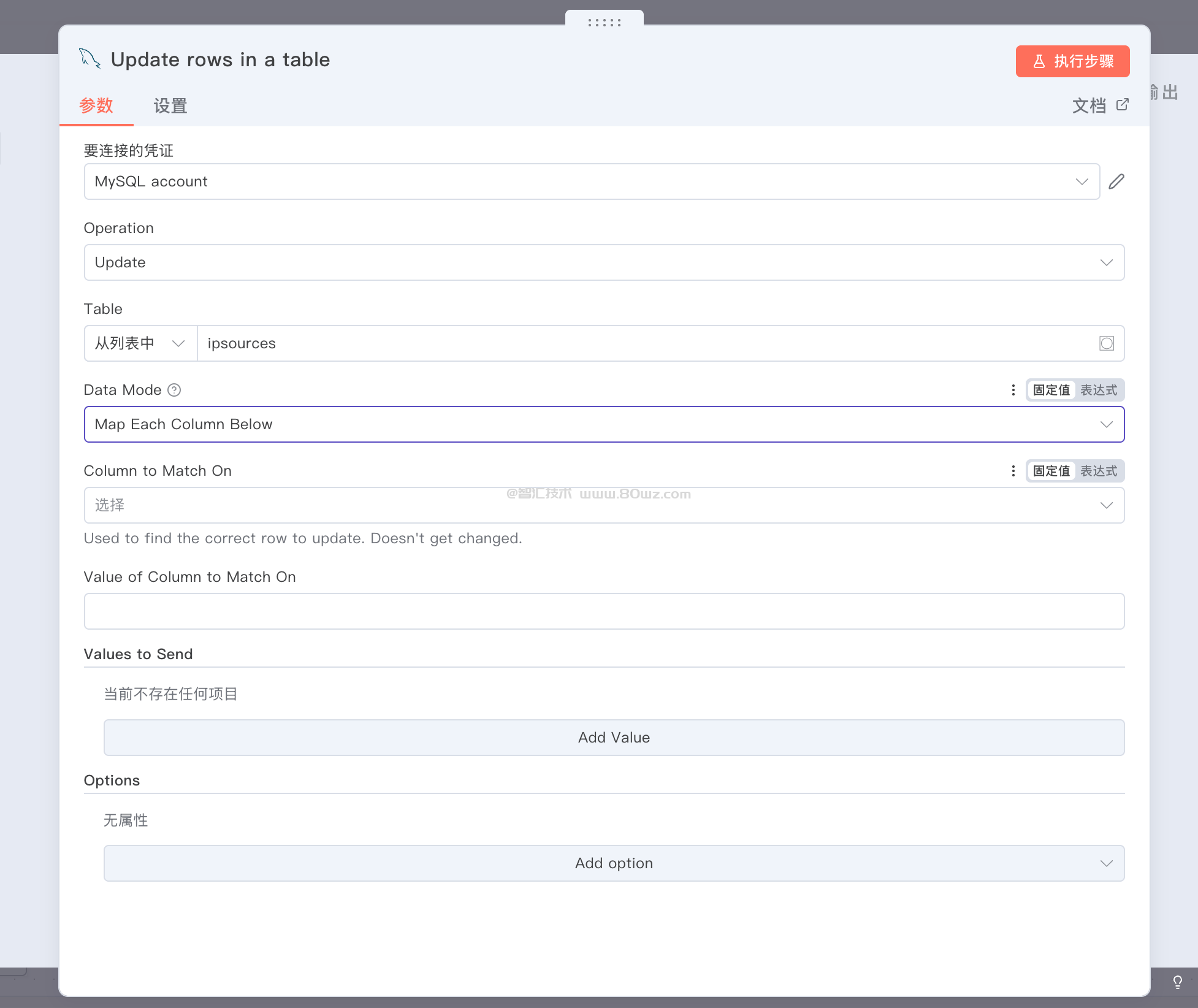This screenshot has height=1008, width=1198.
Task: Click the table field circle icon for ipsources
Action: coord(1106,343)
